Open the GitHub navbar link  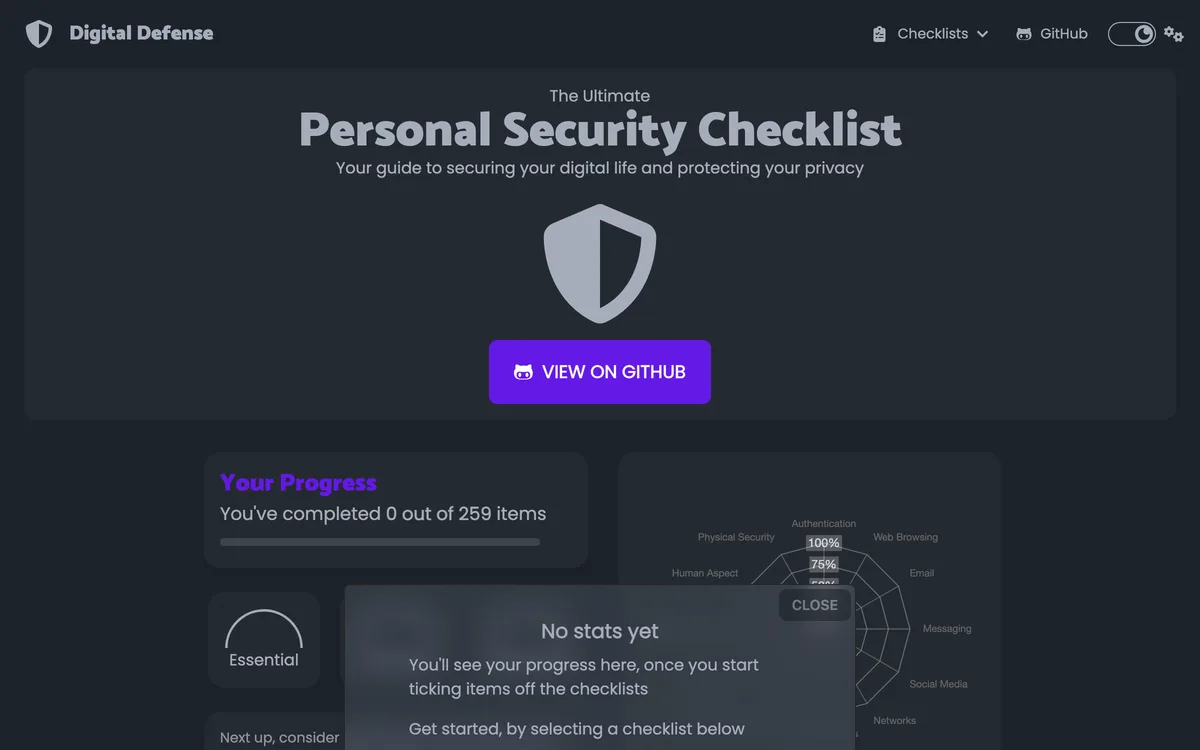[x=1052, y=34]
